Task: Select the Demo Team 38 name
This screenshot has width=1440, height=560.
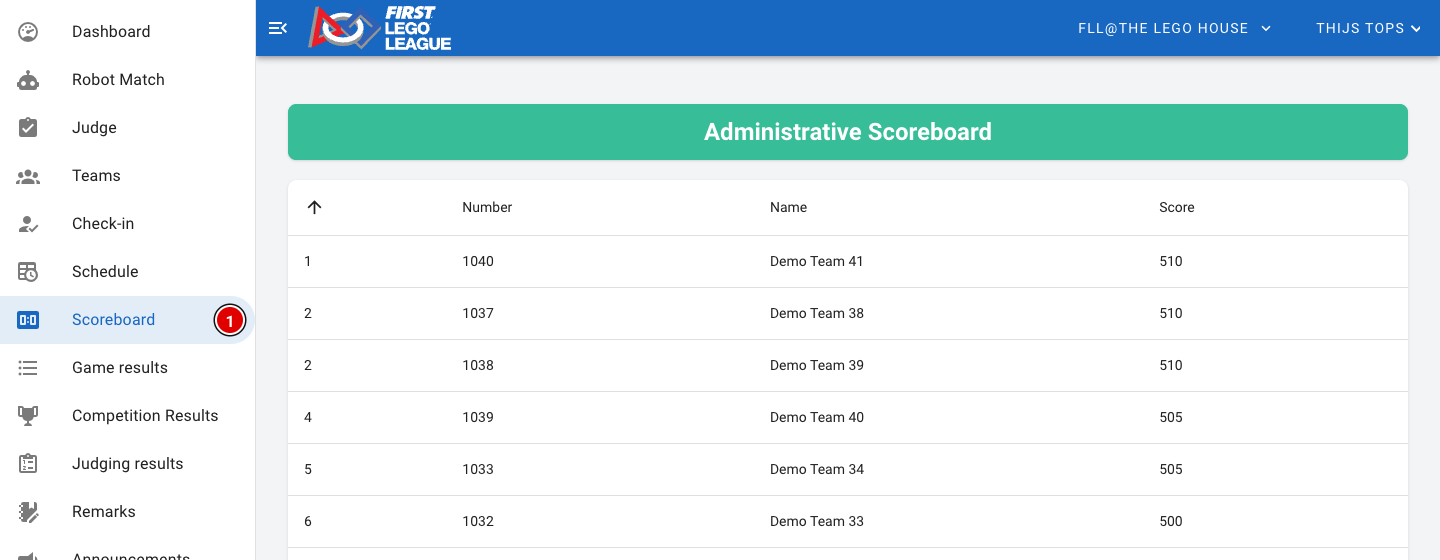Action: (x=817, y=313)
